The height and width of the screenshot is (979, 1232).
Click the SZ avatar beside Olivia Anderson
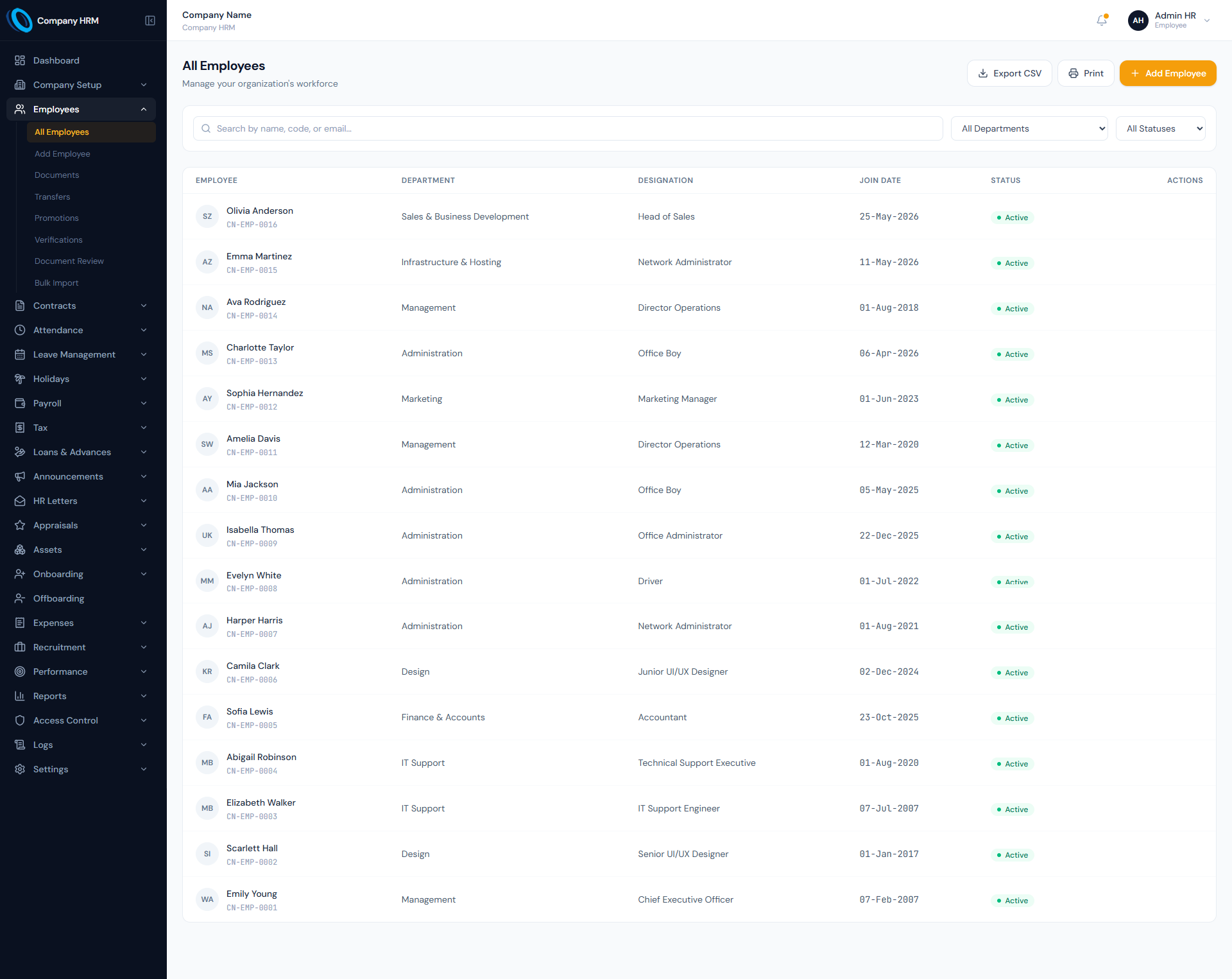(x=207, y=216)
